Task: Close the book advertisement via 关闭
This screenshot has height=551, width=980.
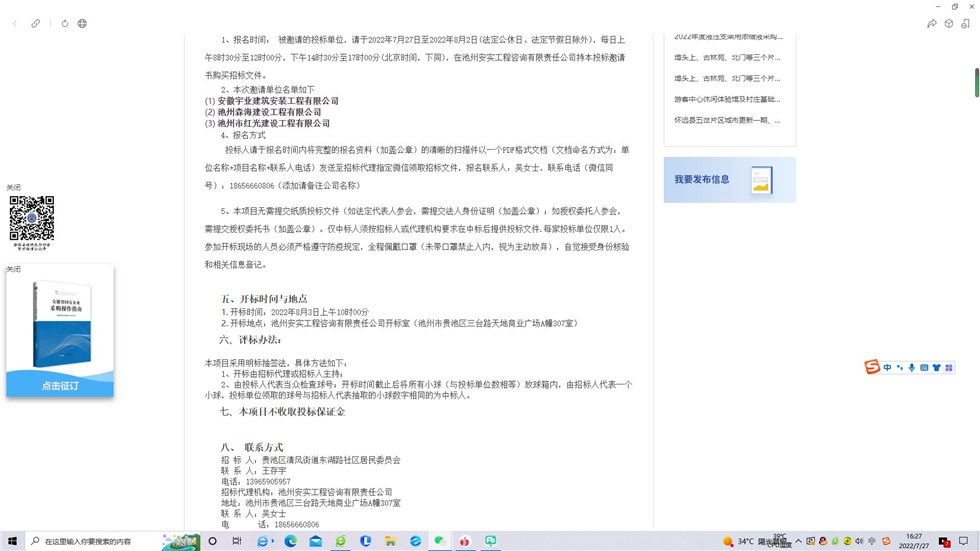Action: (13, 269)
